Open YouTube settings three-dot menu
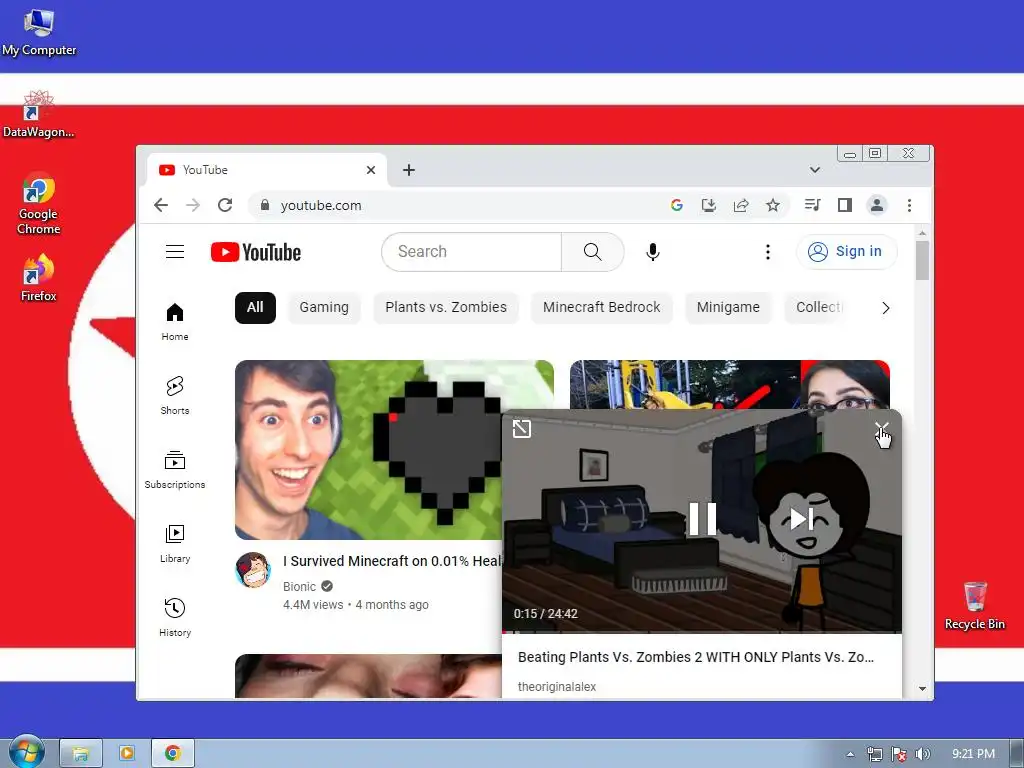The width and height of the screenshot is (1024, 768). (768, 252)
